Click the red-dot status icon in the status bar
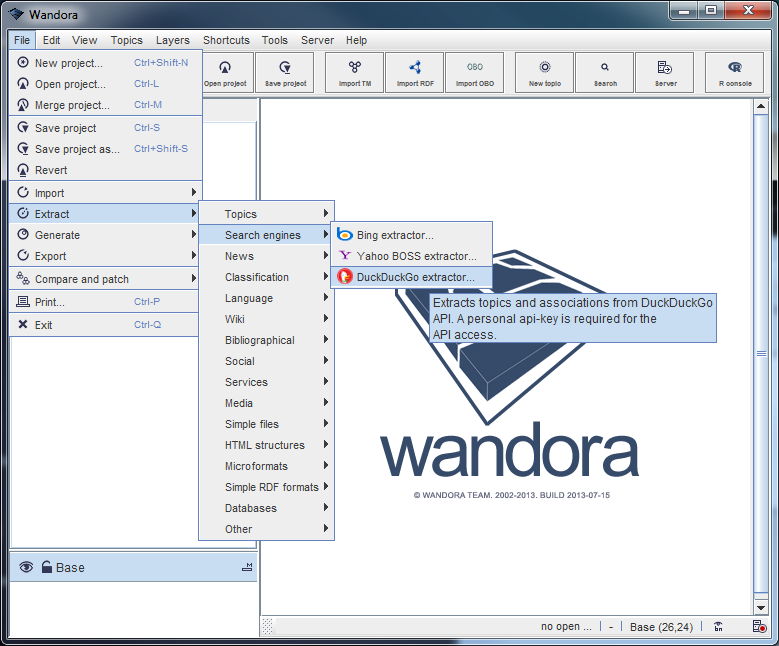 click(759, 627)
